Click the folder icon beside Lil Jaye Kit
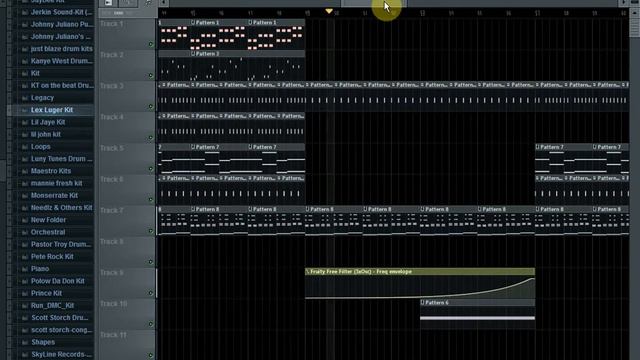 [x=24, y=122]
